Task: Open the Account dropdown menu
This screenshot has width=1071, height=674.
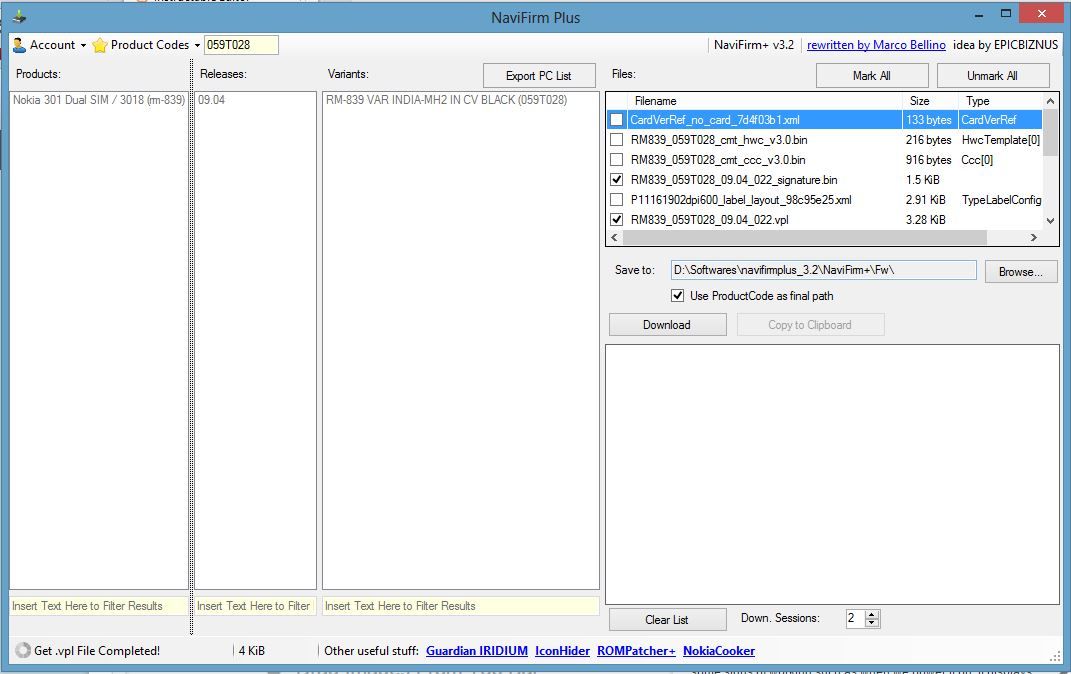Action: [50, 45]
